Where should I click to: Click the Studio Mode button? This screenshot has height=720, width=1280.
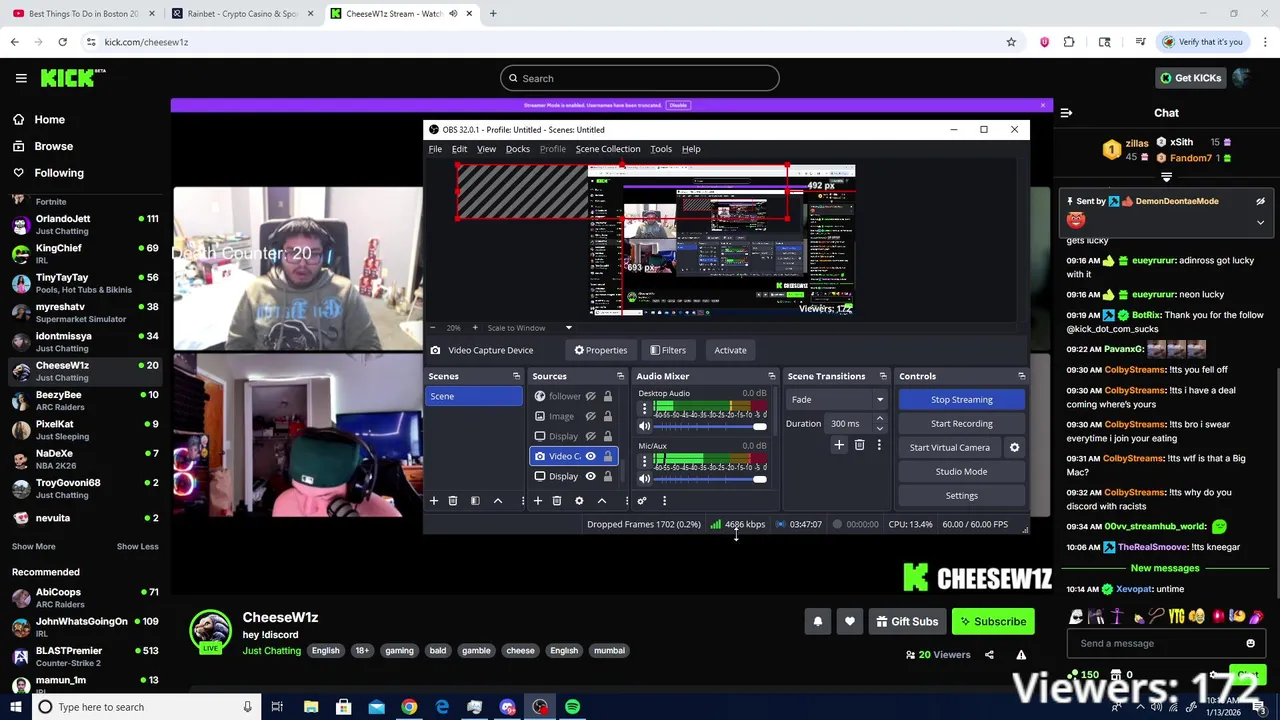click(961, 472)
